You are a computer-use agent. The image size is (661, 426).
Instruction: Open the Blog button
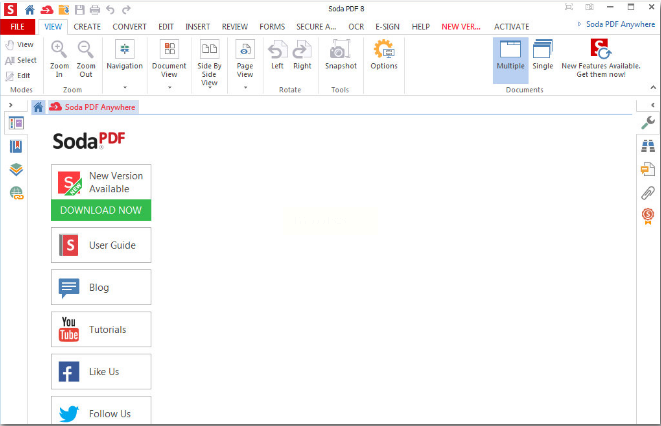click(x=101, y=287)
